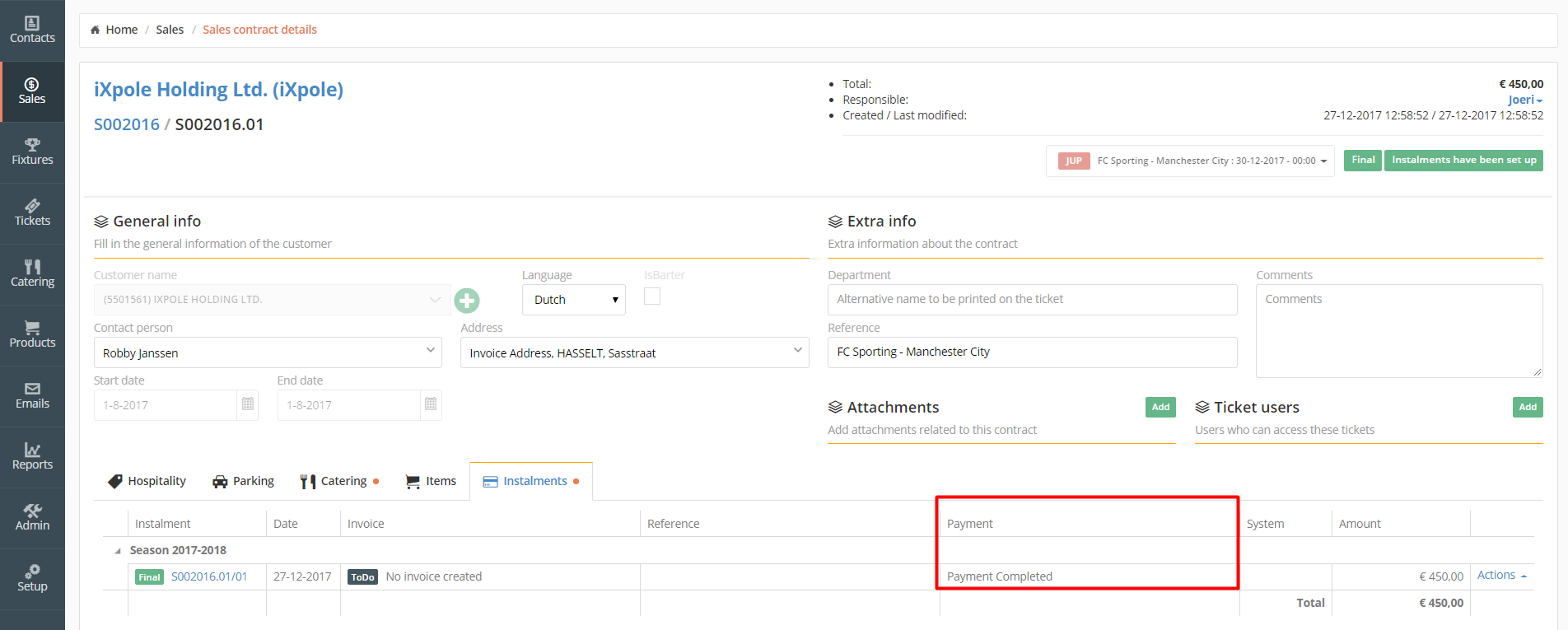Open iXpole Holding Ltd. customer link
The image size is (1568, 630).
tap(218, 89)
